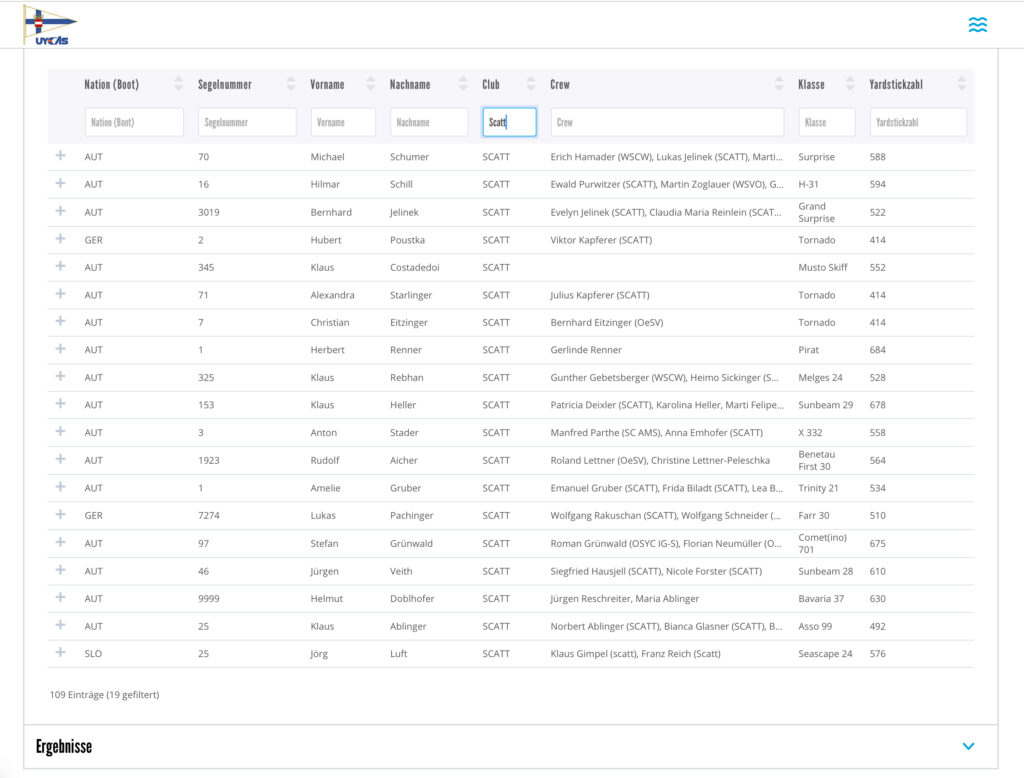The width and height of the screenshot is (1024, 778).
Task: Sort by Yardstickzahl column arrows
Action: 961,84
